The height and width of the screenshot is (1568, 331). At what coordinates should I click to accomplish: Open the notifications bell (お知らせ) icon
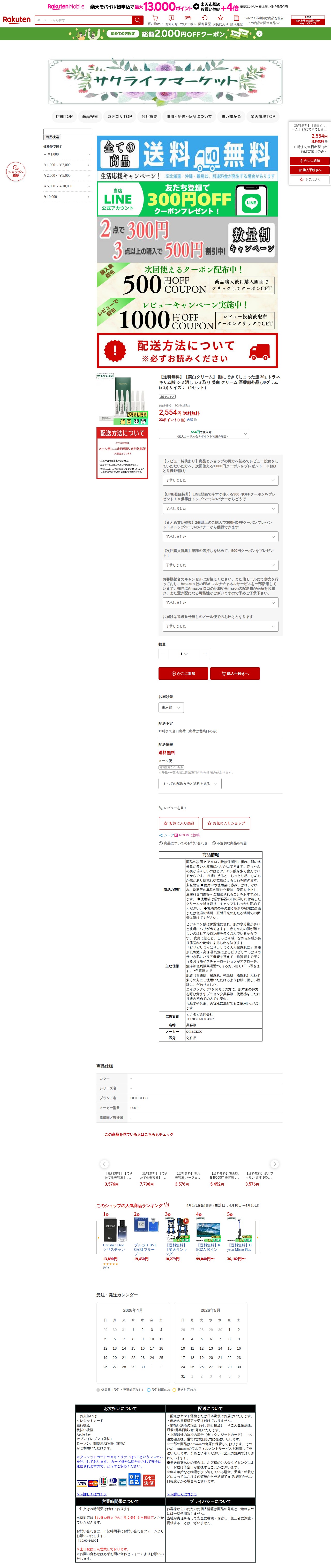coord(172,20)
